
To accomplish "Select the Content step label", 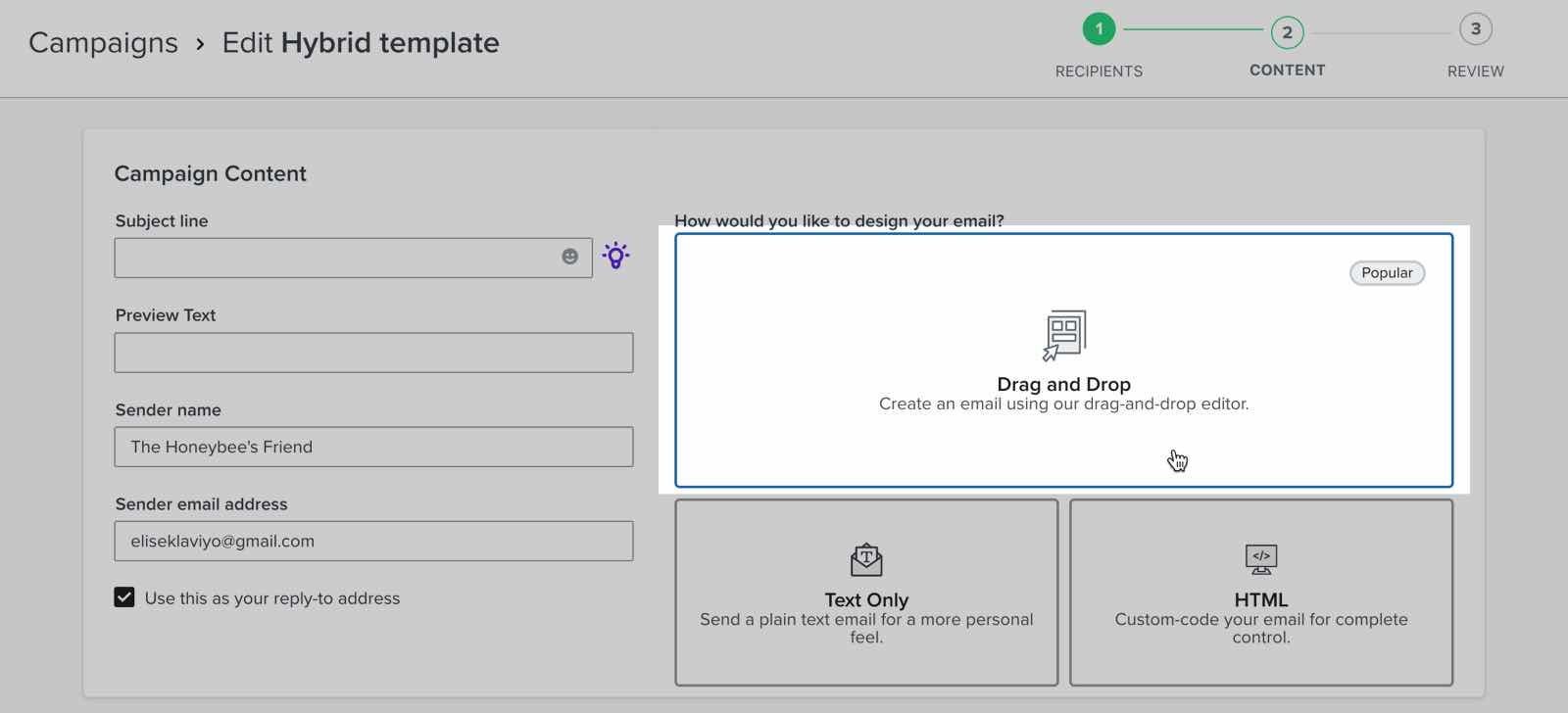I will coord(1287,71).
